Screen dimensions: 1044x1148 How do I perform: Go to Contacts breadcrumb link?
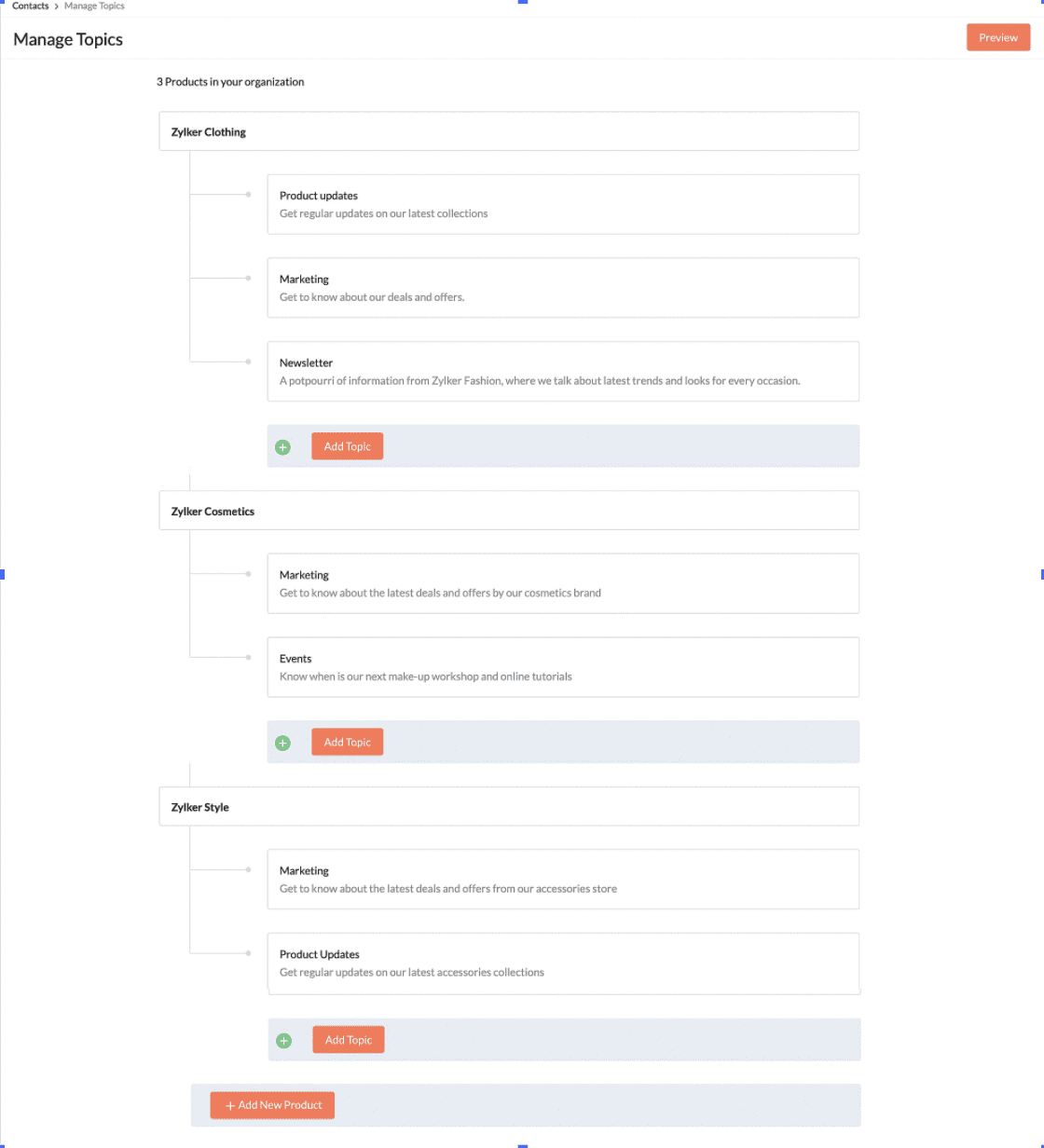pyautogui.click(x=31, y=6)
